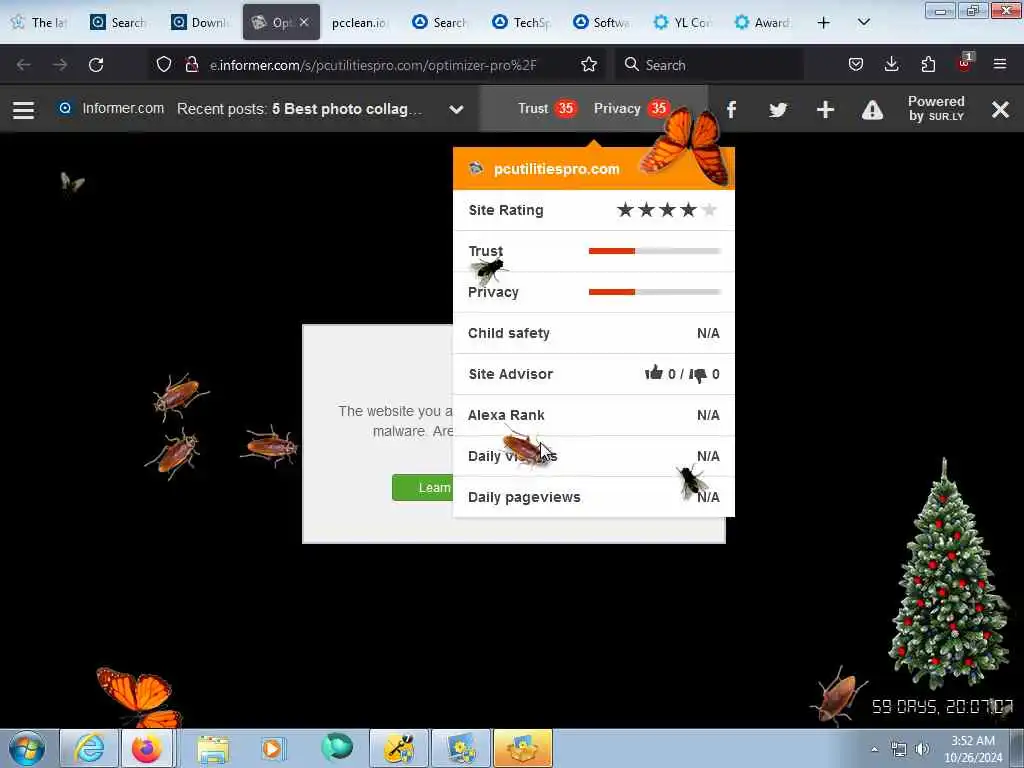Share the page on Facebook

coord(731,110)
